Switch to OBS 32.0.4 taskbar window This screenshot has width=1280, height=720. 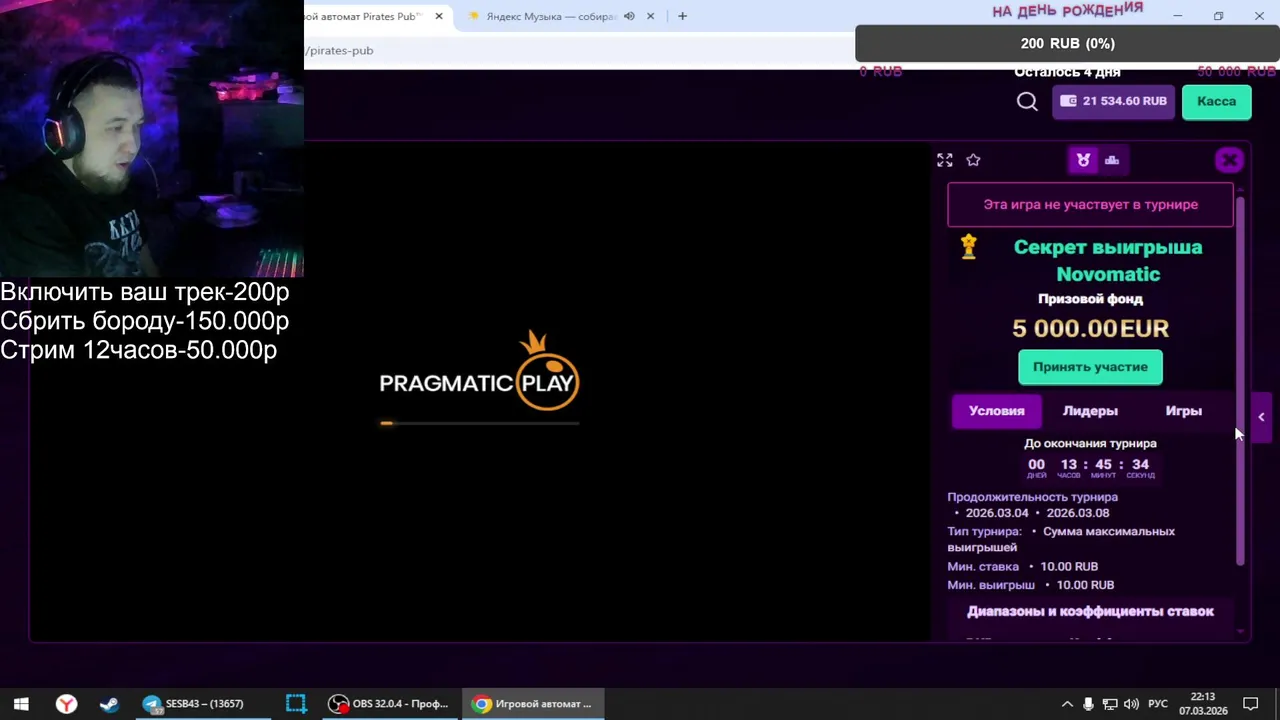[x=390, y=704]
